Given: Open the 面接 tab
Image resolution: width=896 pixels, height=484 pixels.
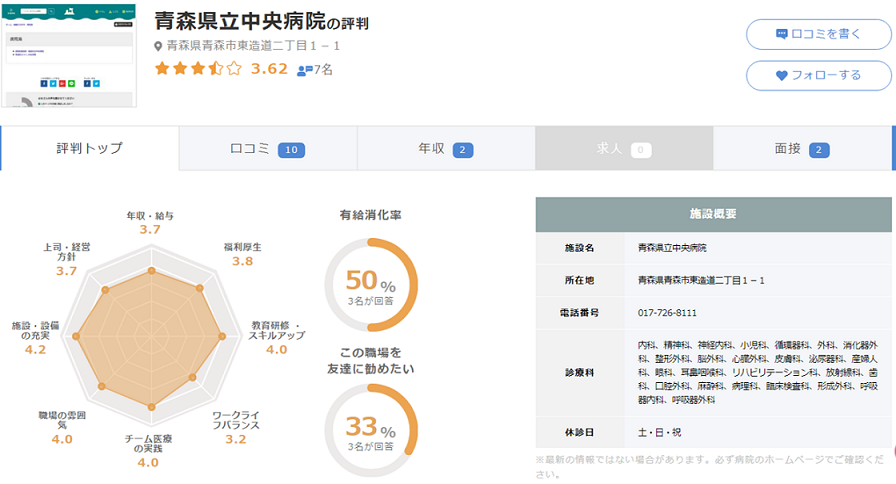Looking at the screenshot, I should point(802,149).
